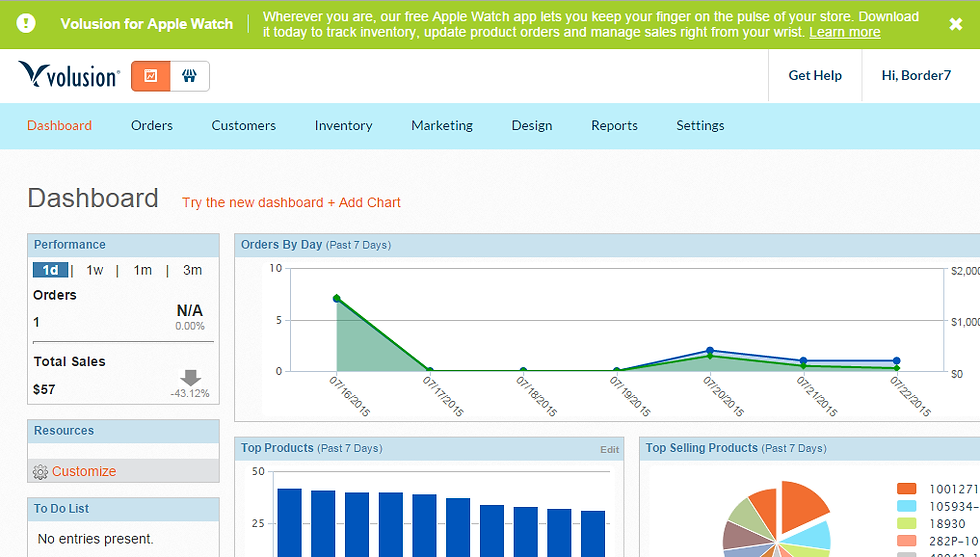The height and width of the screenshot is (557, 980).
Task: Open the Orders menu
Action: 152,126
